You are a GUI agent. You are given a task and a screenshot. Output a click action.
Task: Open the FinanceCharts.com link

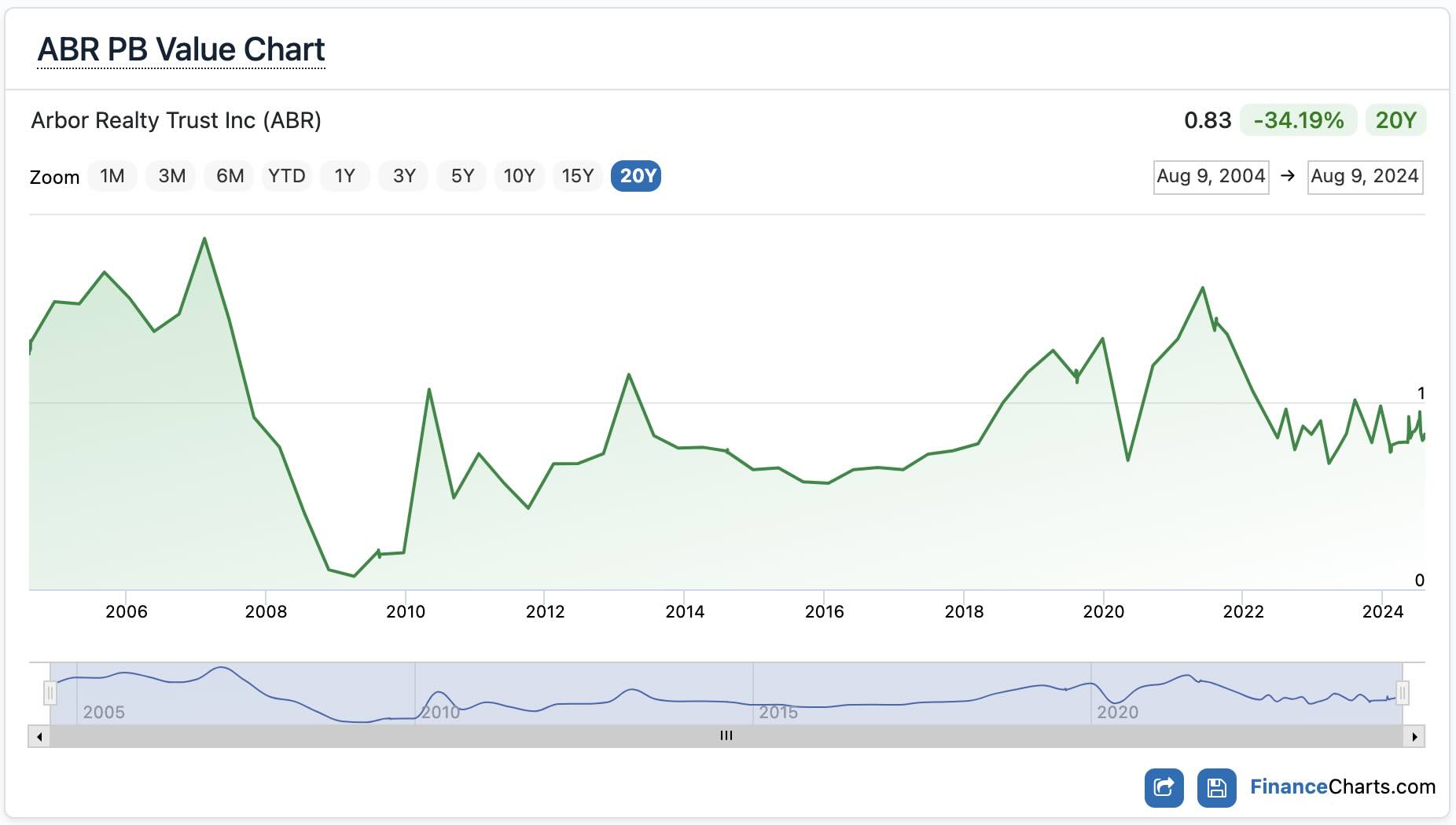(1343, 787)
